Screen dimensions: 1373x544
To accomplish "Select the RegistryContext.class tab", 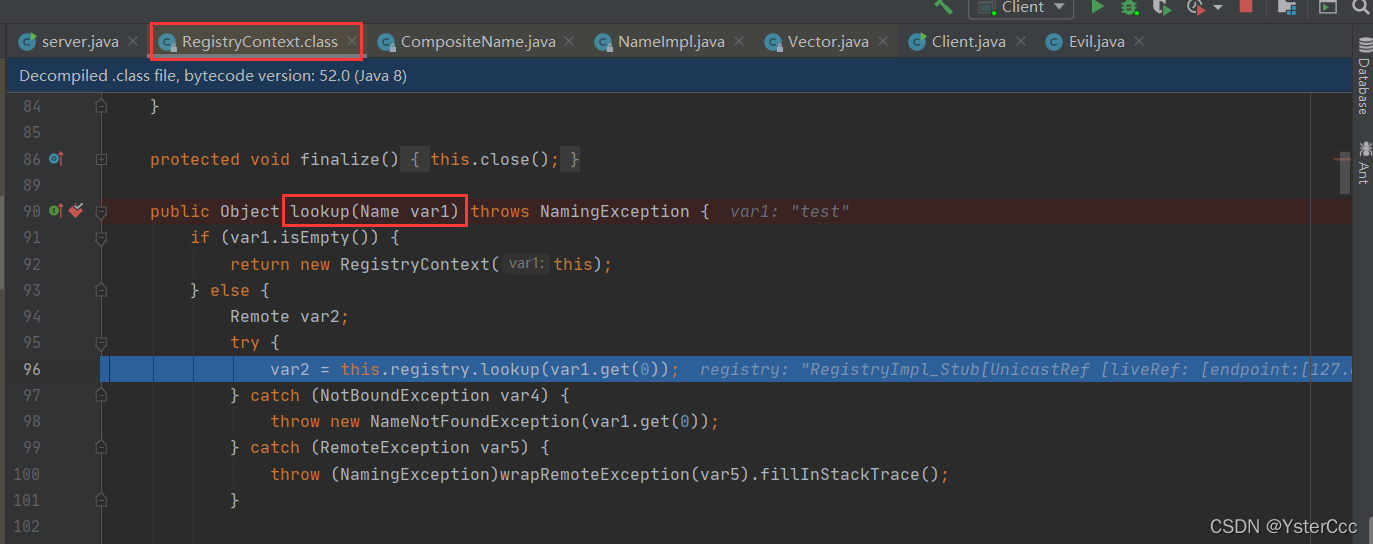I will pos(259,42).
